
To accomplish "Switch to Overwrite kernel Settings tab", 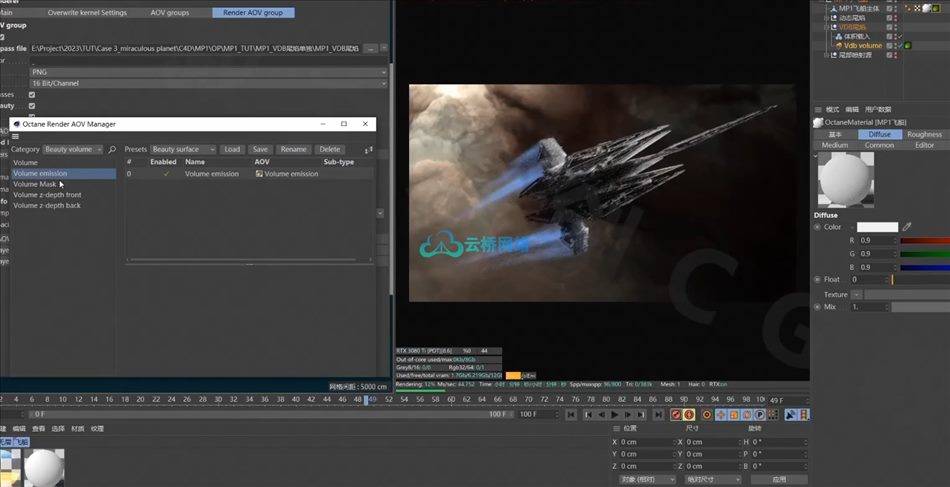I will pyautogui.click(x=87, y=13).
